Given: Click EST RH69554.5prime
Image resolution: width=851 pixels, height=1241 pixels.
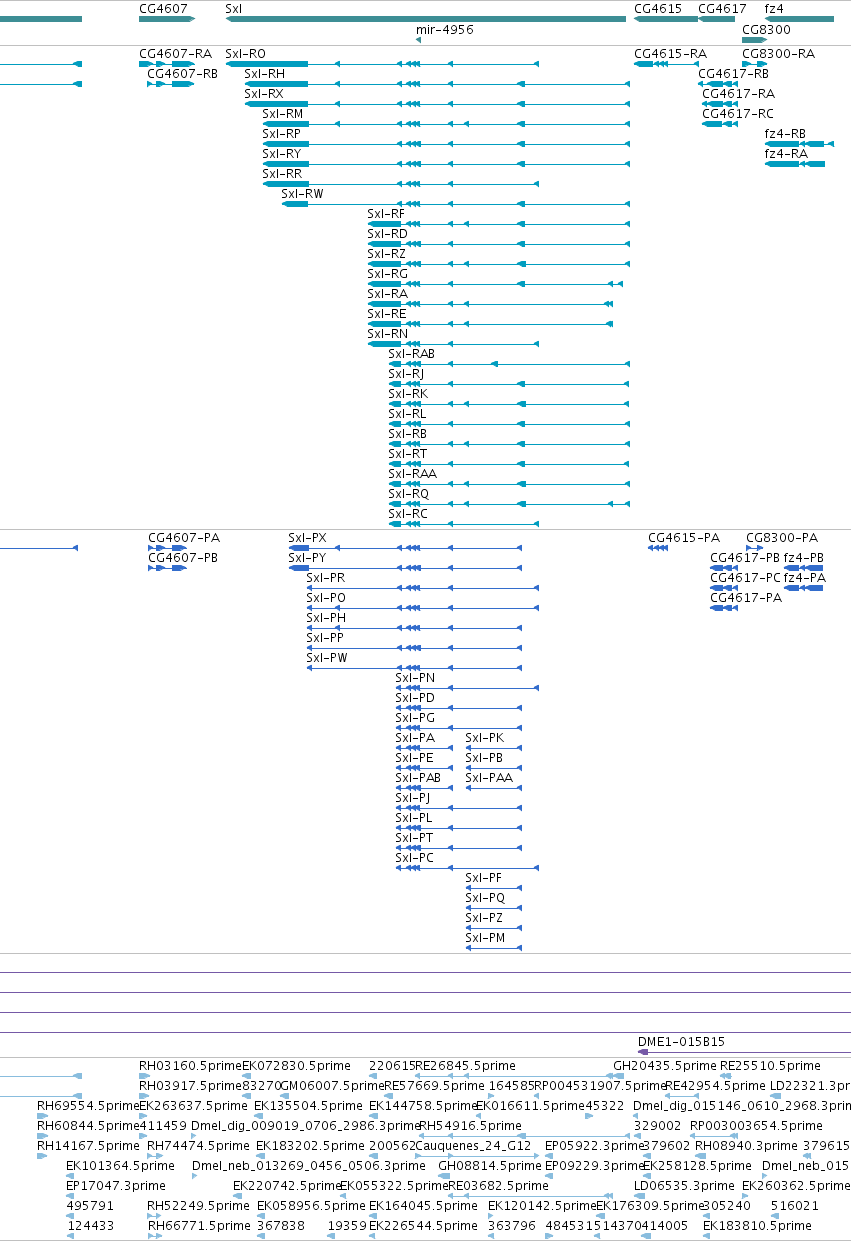Looking at the screenshot, I should point(88,1105).
